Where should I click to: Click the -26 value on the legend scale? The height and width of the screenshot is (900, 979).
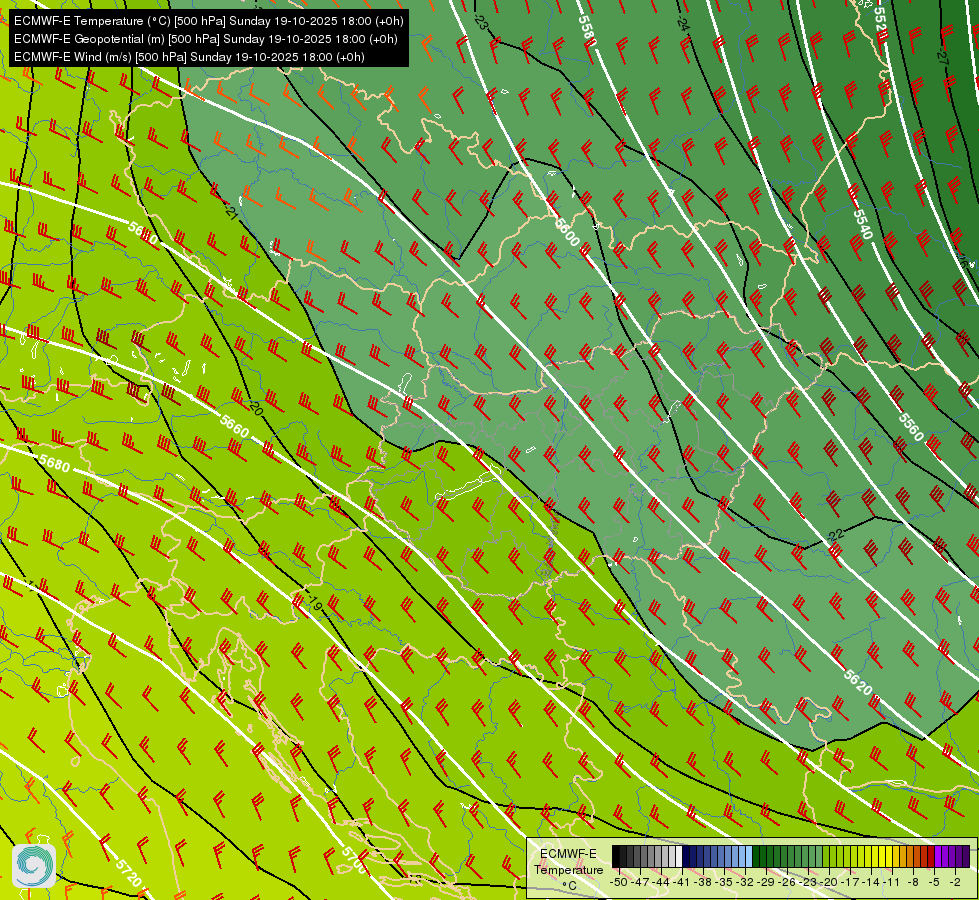point(787,882)
